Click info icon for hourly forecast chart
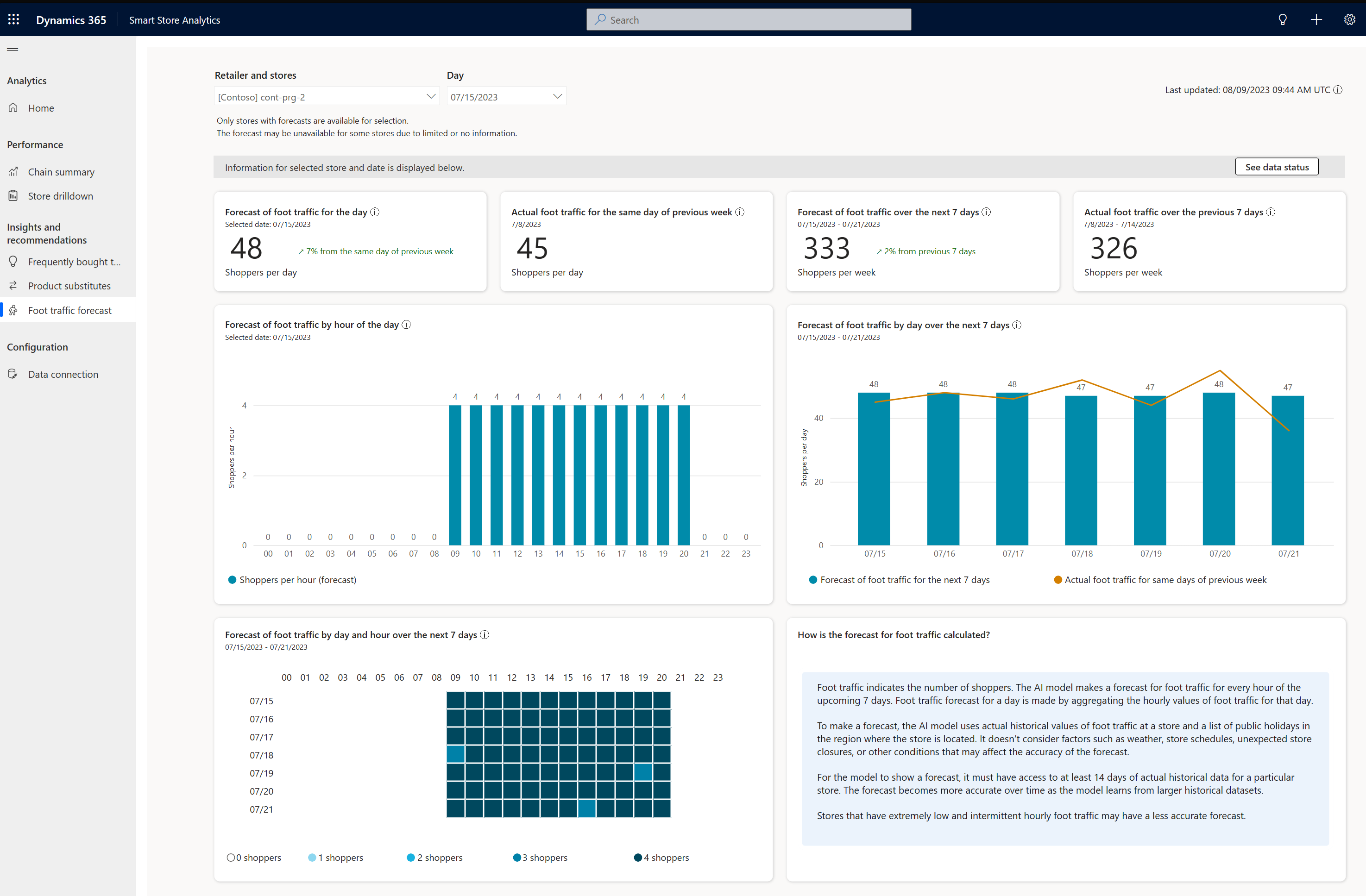The image size is (1366, 896). click(x=406, y=325)
